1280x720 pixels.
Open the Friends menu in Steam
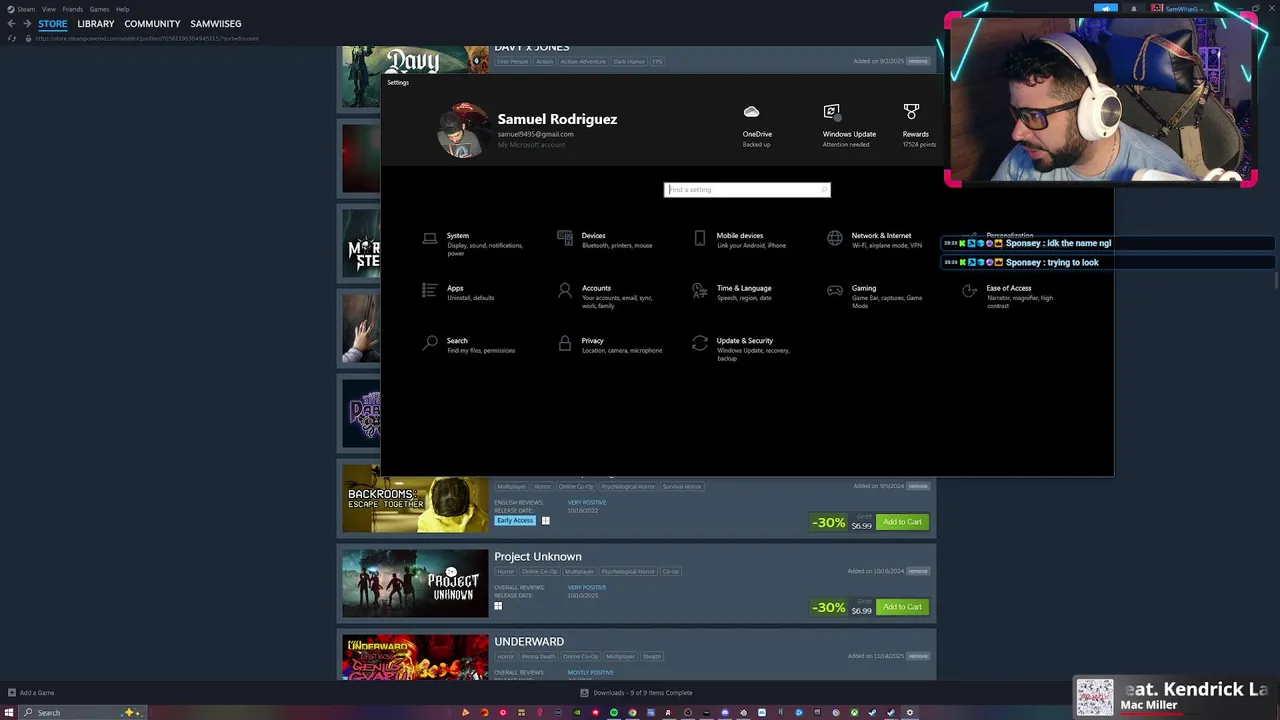73,9
